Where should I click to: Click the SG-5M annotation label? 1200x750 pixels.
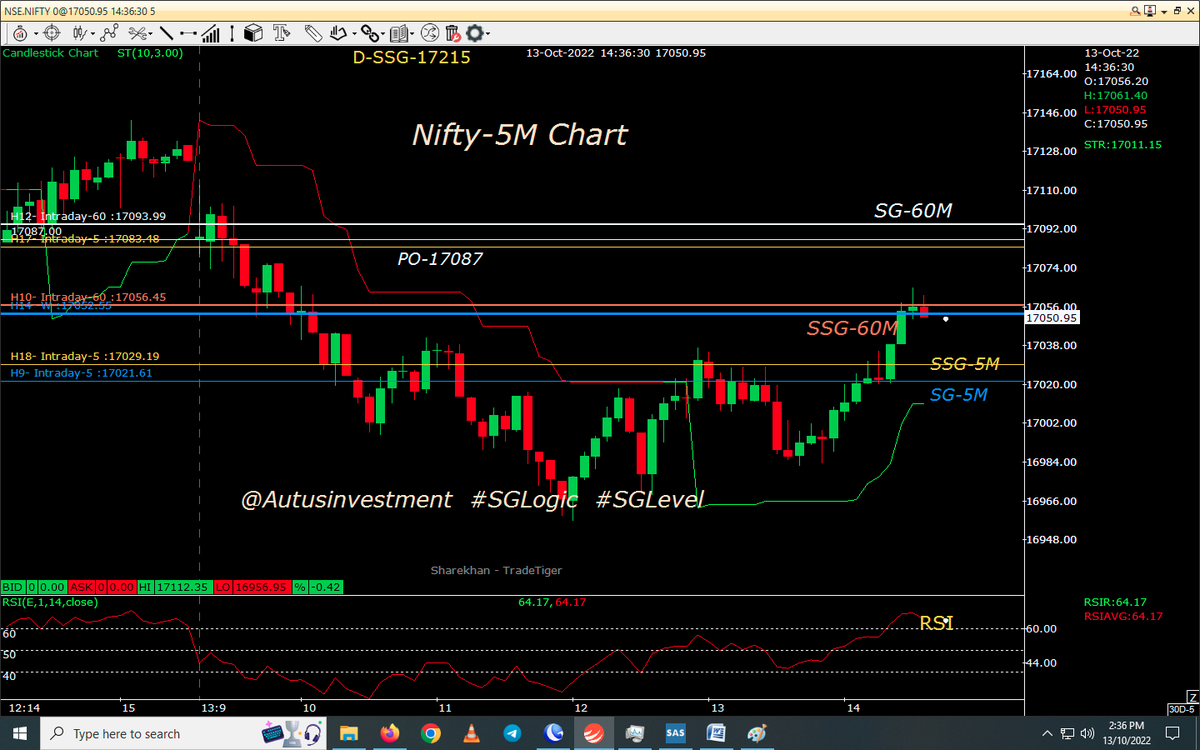coord(959,395)
